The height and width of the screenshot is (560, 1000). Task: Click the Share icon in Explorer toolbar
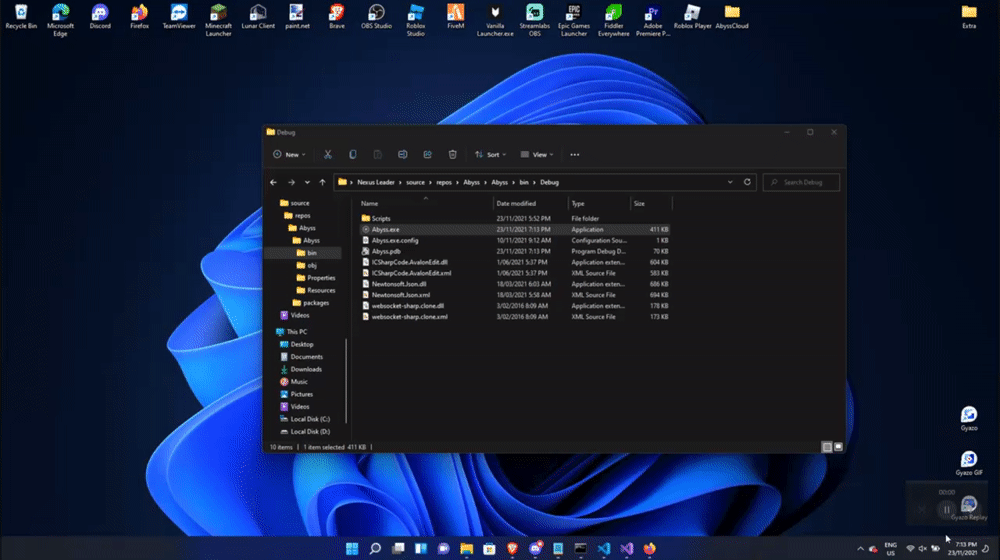(x=428, y=155)
